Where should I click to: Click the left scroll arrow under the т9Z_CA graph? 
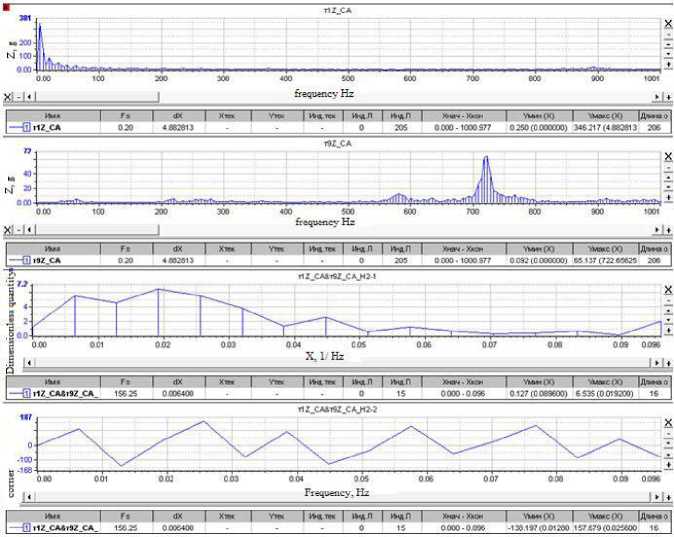(29, 230)
